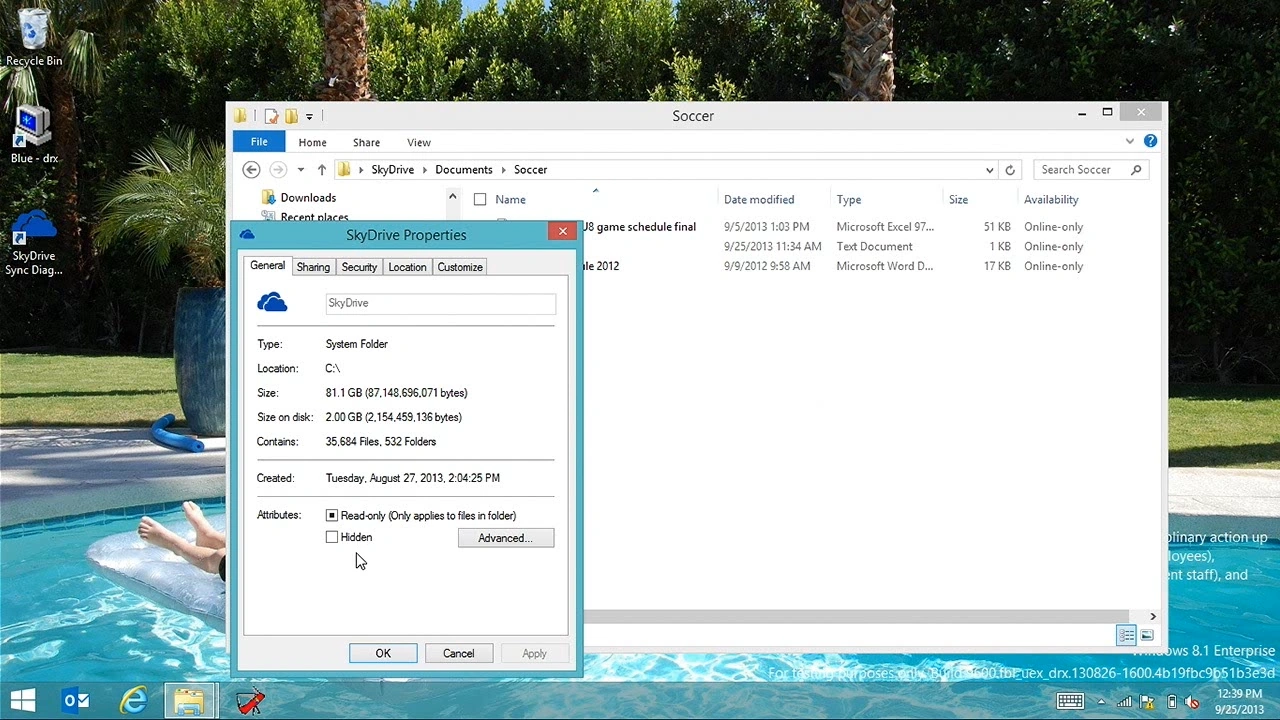Viewport: 1280px width, 720px height.
Task: Go back in the Soccer Explorer window
Action: pos(251,170)
